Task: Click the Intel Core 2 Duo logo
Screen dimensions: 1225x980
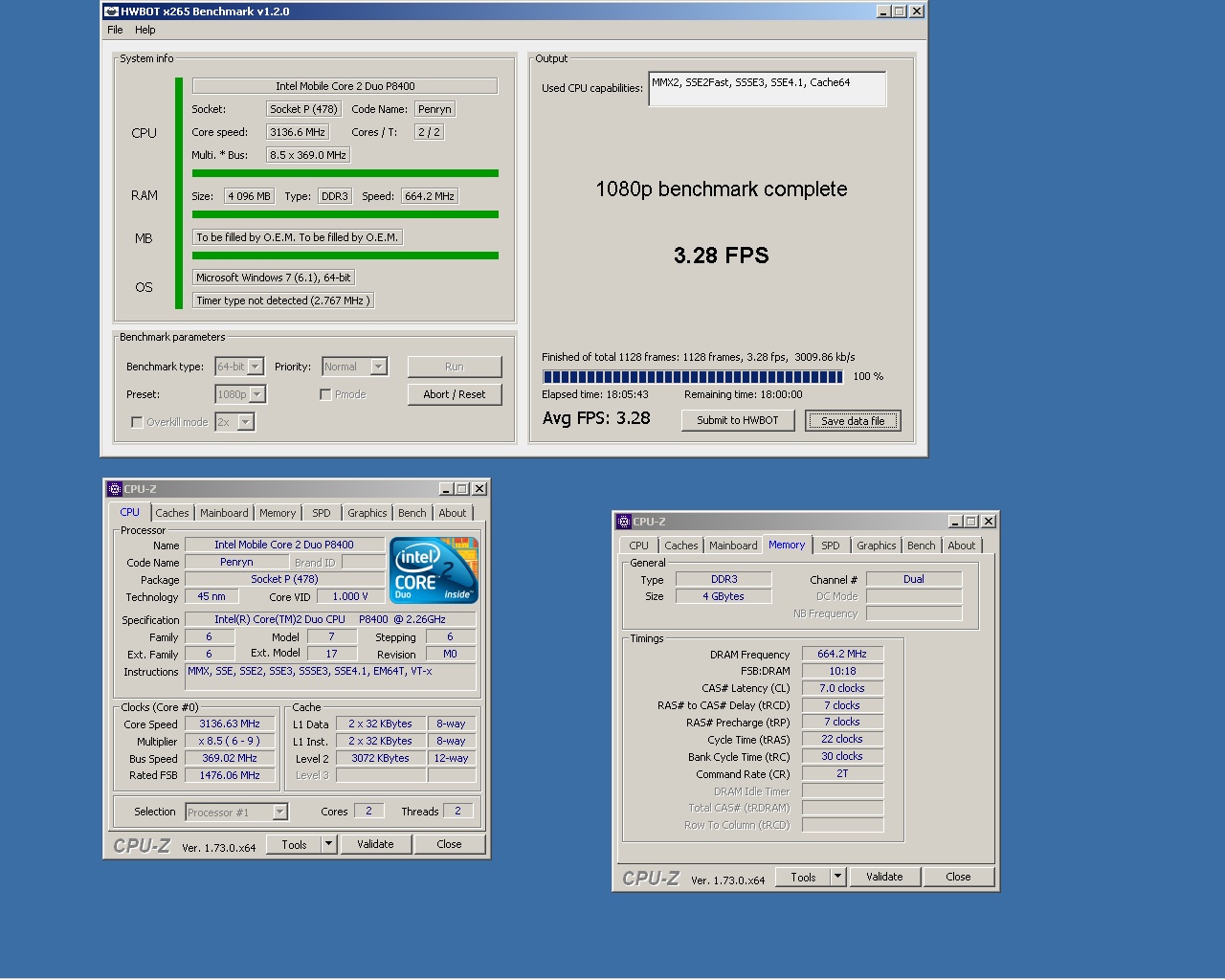Action: [x=434, y=570]
